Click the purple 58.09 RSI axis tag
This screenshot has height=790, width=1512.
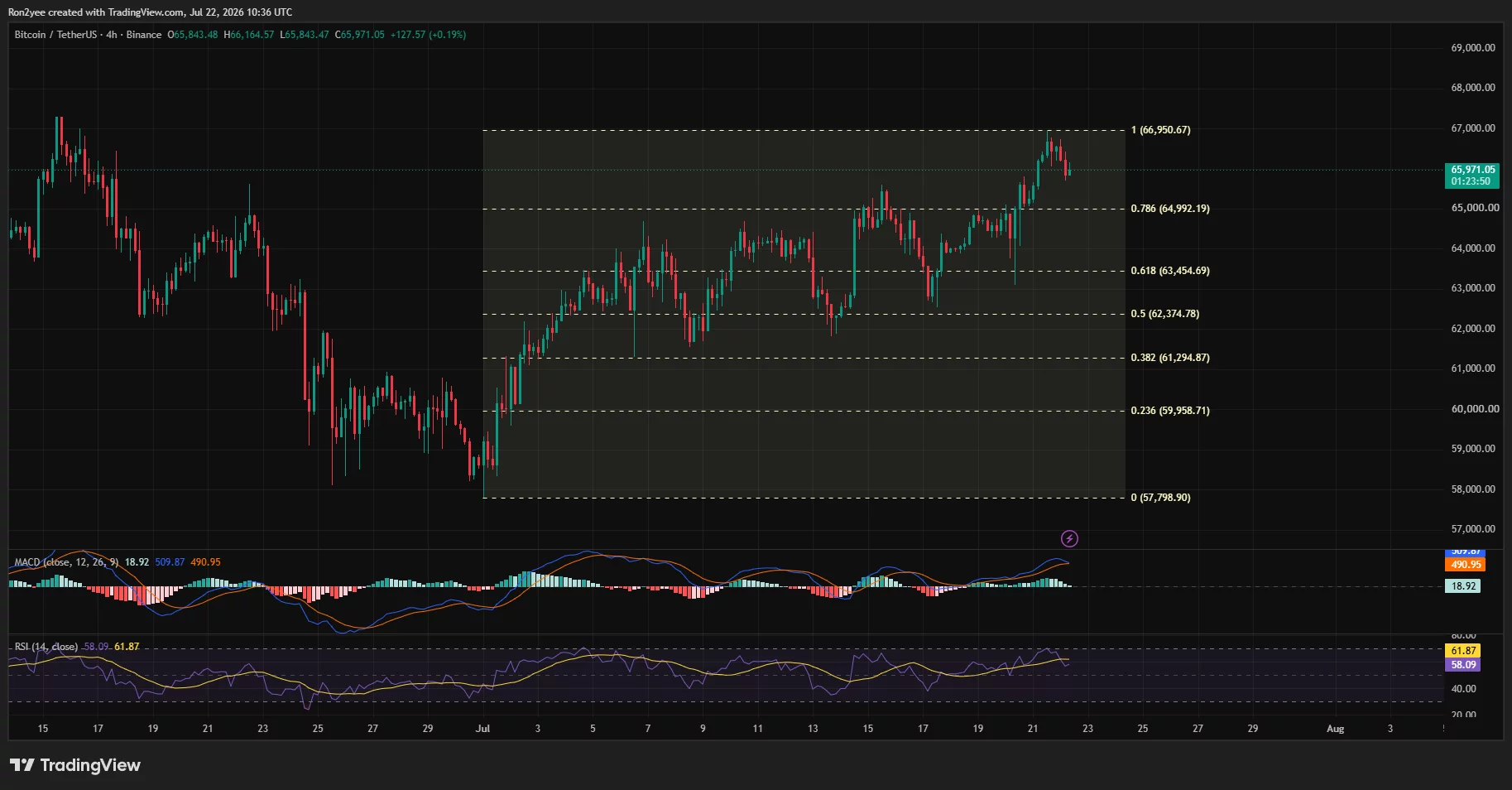click(x=1462, y=665)
